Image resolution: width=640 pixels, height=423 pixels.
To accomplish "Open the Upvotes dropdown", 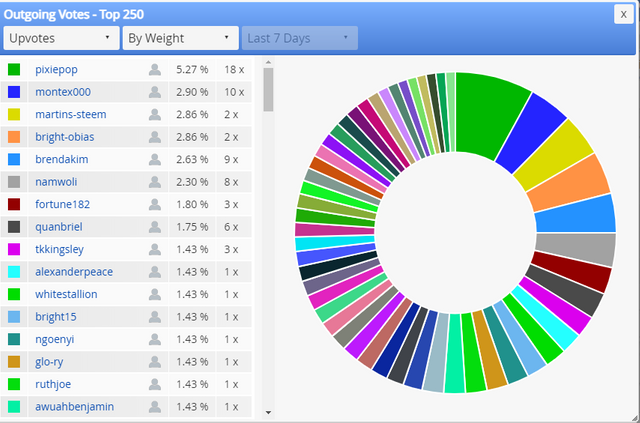I will (61, 38).
